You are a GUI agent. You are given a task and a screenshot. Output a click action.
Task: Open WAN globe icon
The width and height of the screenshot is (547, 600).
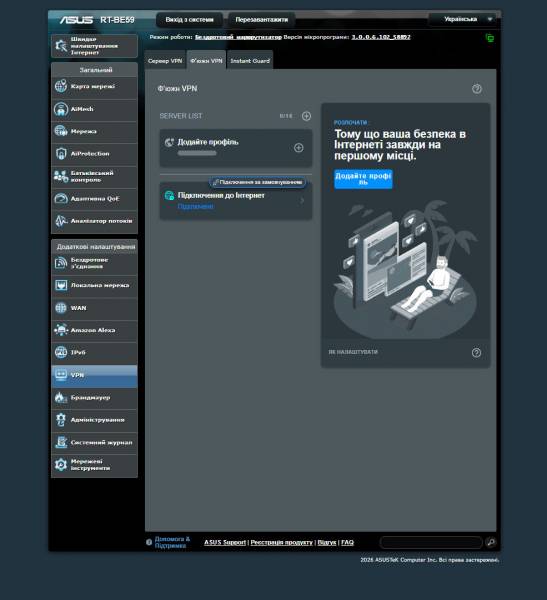(x=61, y=308)
